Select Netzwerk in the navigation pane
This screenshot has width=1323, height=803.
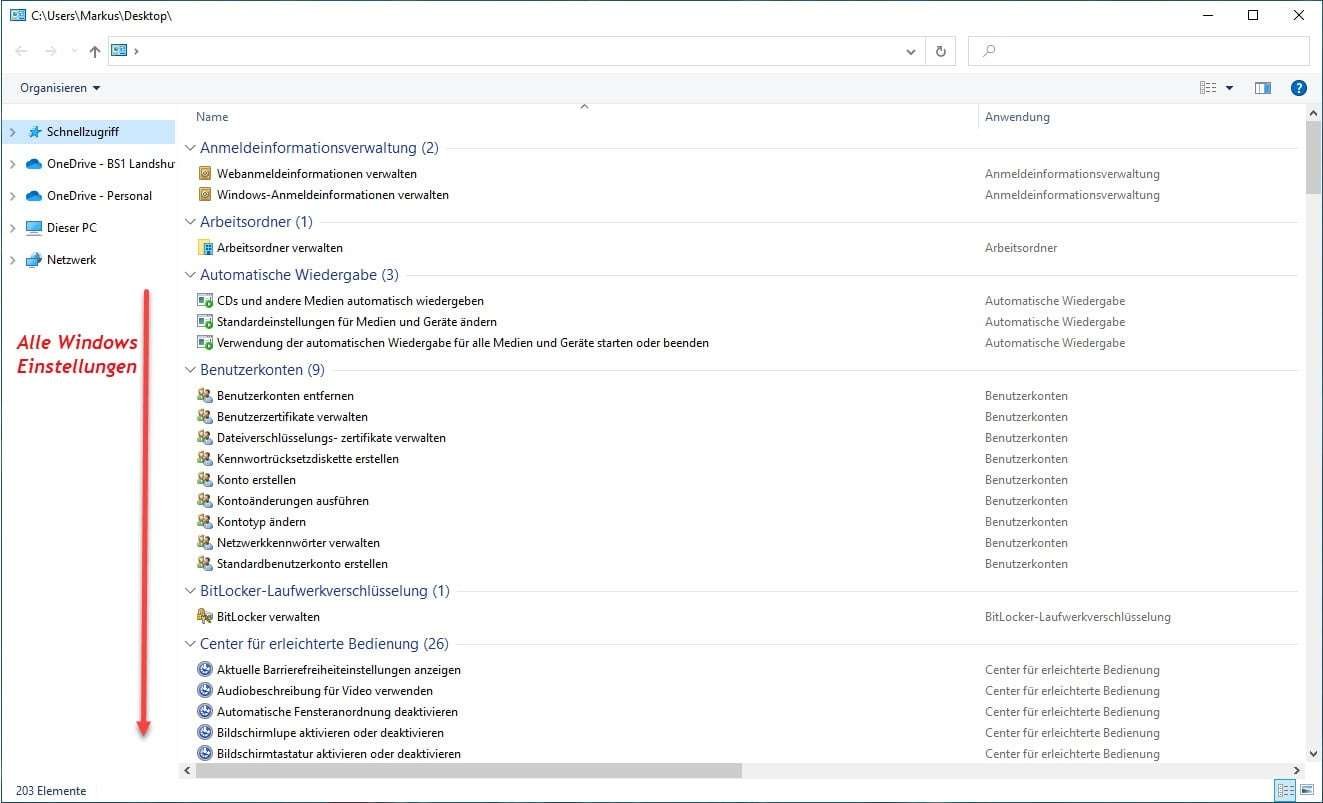tap(68, 259)
